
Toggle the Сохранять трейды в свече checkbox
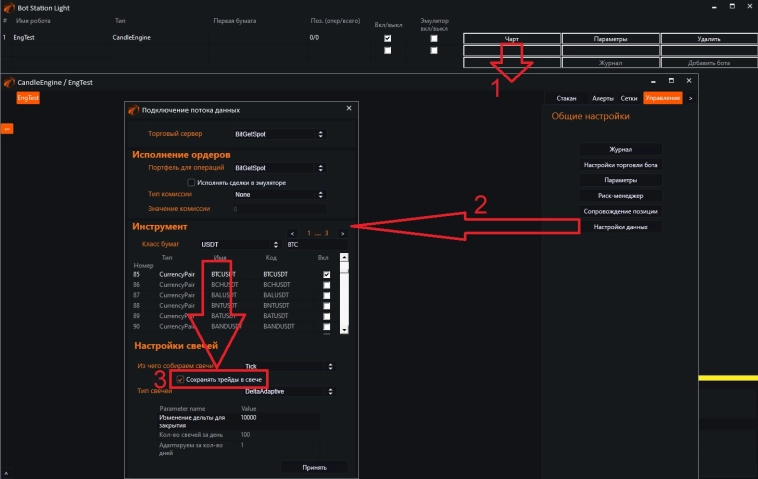tap(180, 380)
